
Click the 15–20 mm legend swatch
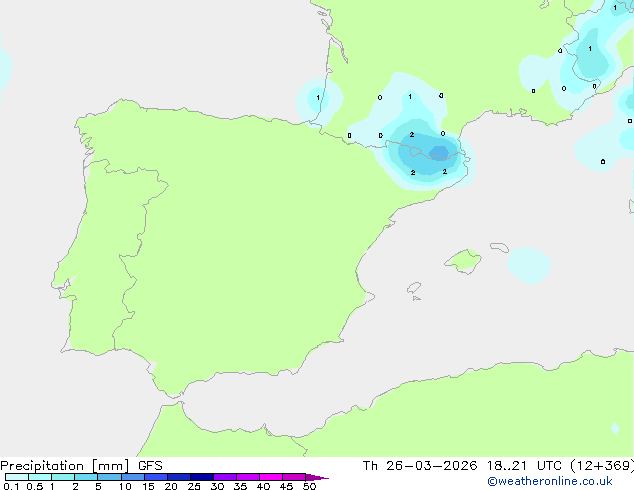click(156, 477)
